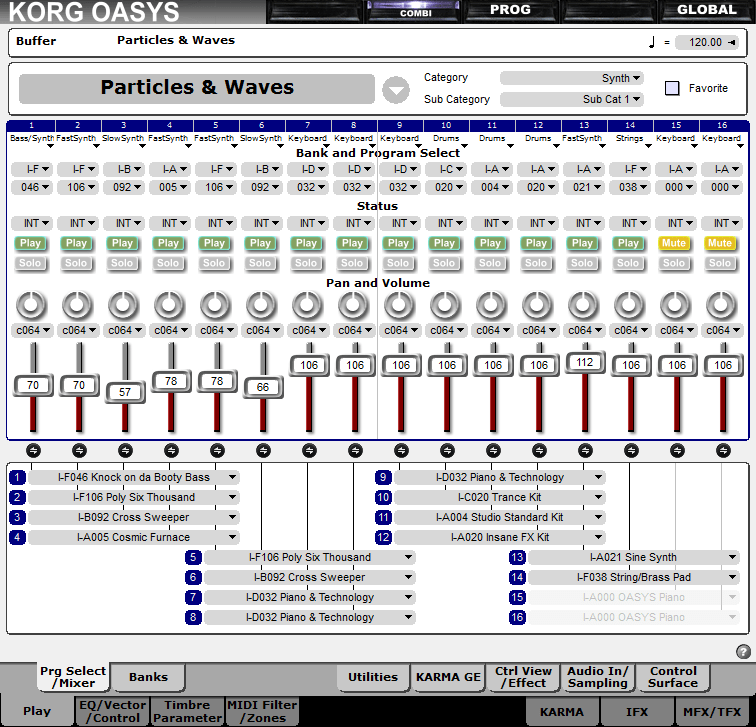The height and width of the screenshot is (727, 756).
Task: Enable Solo on channel 1
Action: pyautogui.click(x=30, y=263)
